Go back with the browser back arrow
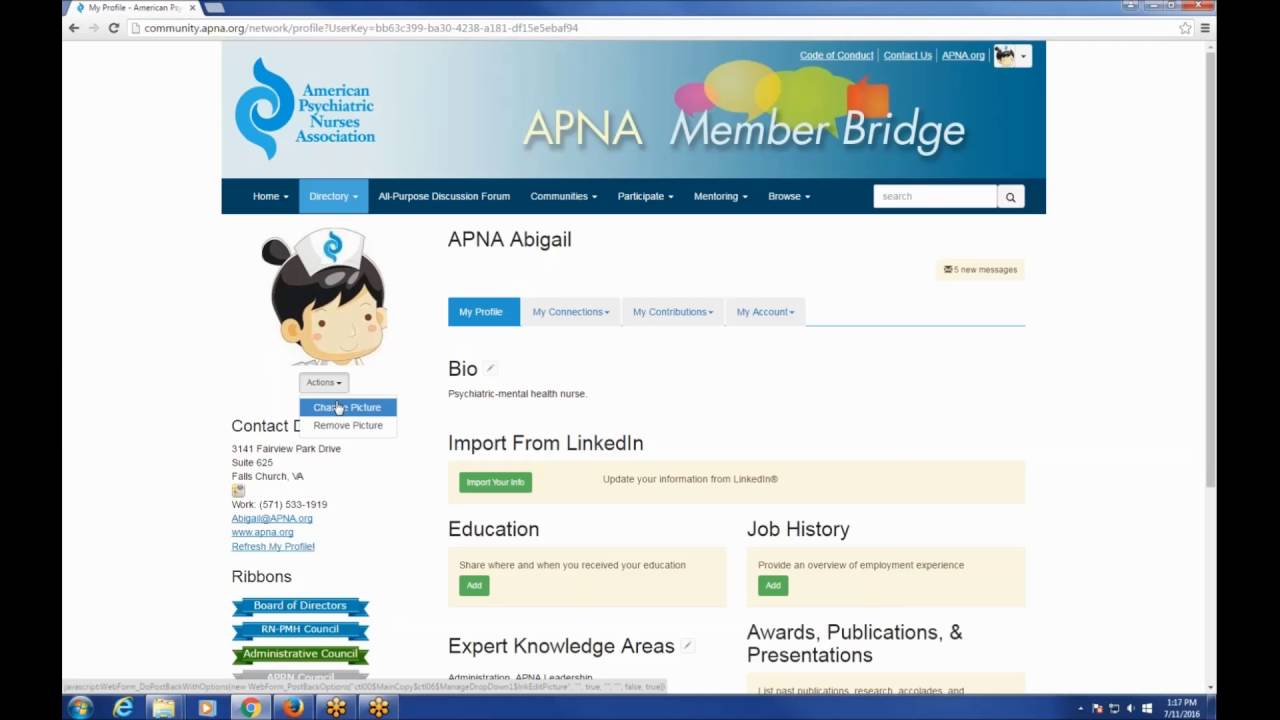The width and height of the screenshot is (1280, 720). [x=73, y=28]
